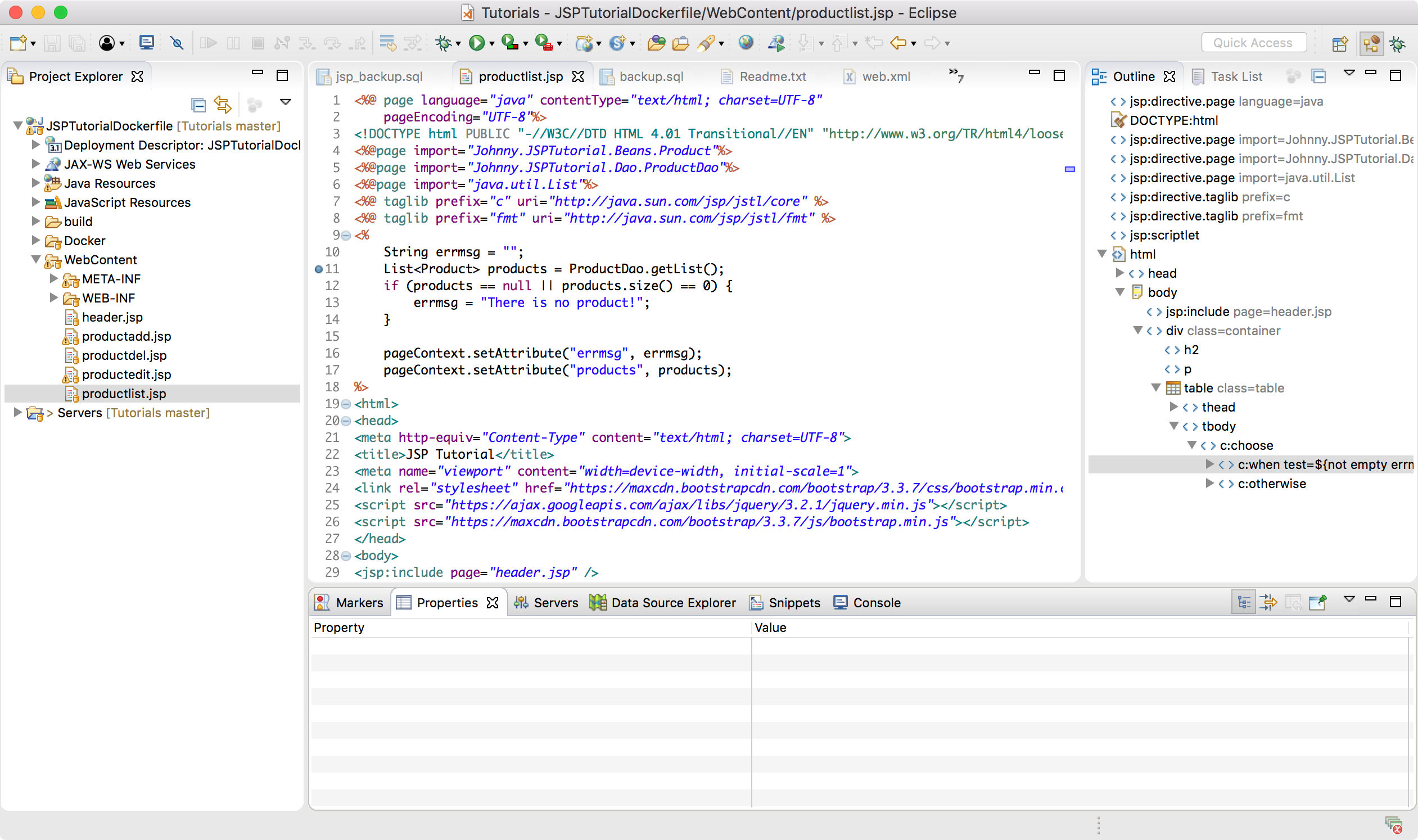Click the Run button in toolbar
Image resolution: width=1418 pixels, height=840 pixels.
point(479,42)
